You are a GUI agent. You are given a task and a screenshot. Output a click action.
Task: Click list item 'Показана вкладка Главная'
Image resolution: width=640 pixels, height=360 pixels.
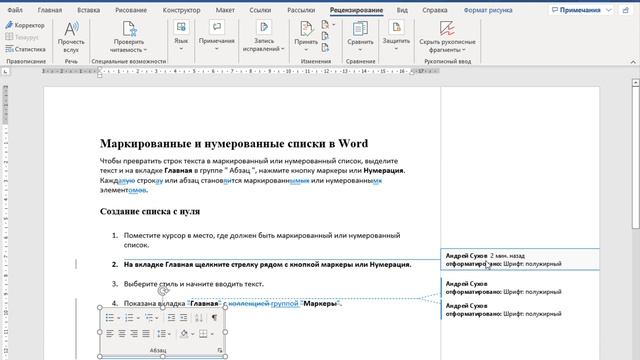(233, 304)
